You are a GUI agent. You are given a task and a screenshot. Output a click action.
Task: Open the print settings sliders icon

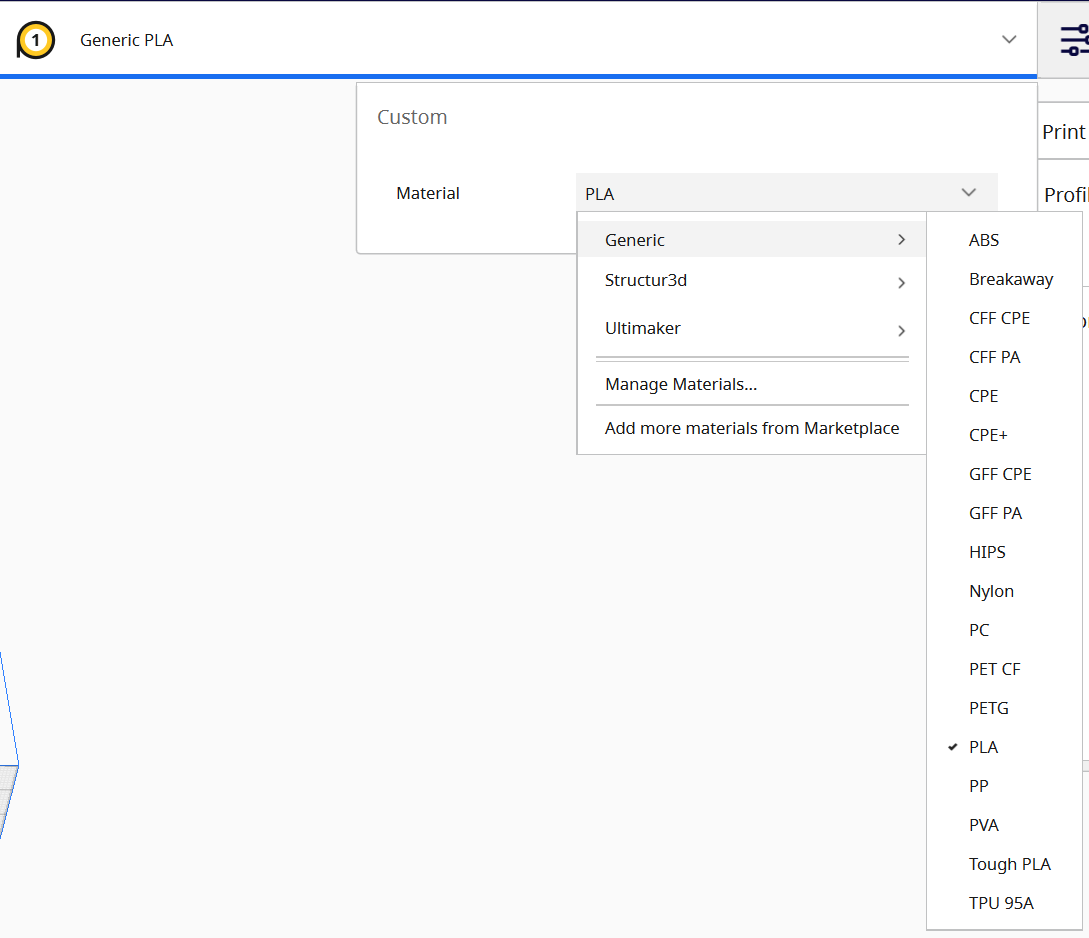tap(1074, 40)
